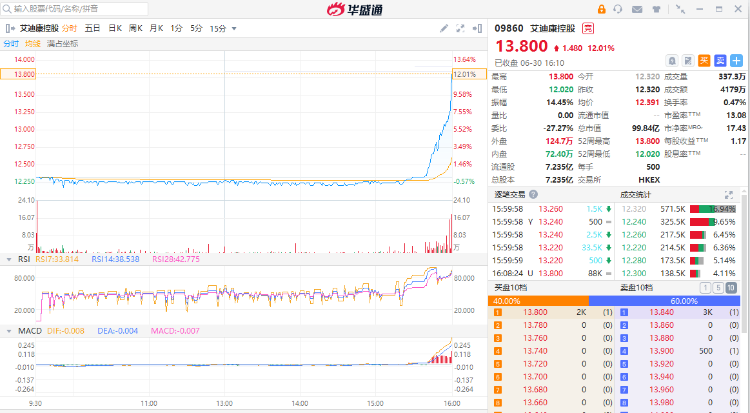
Task: Open the messages envelope icon
Action: 637,9
